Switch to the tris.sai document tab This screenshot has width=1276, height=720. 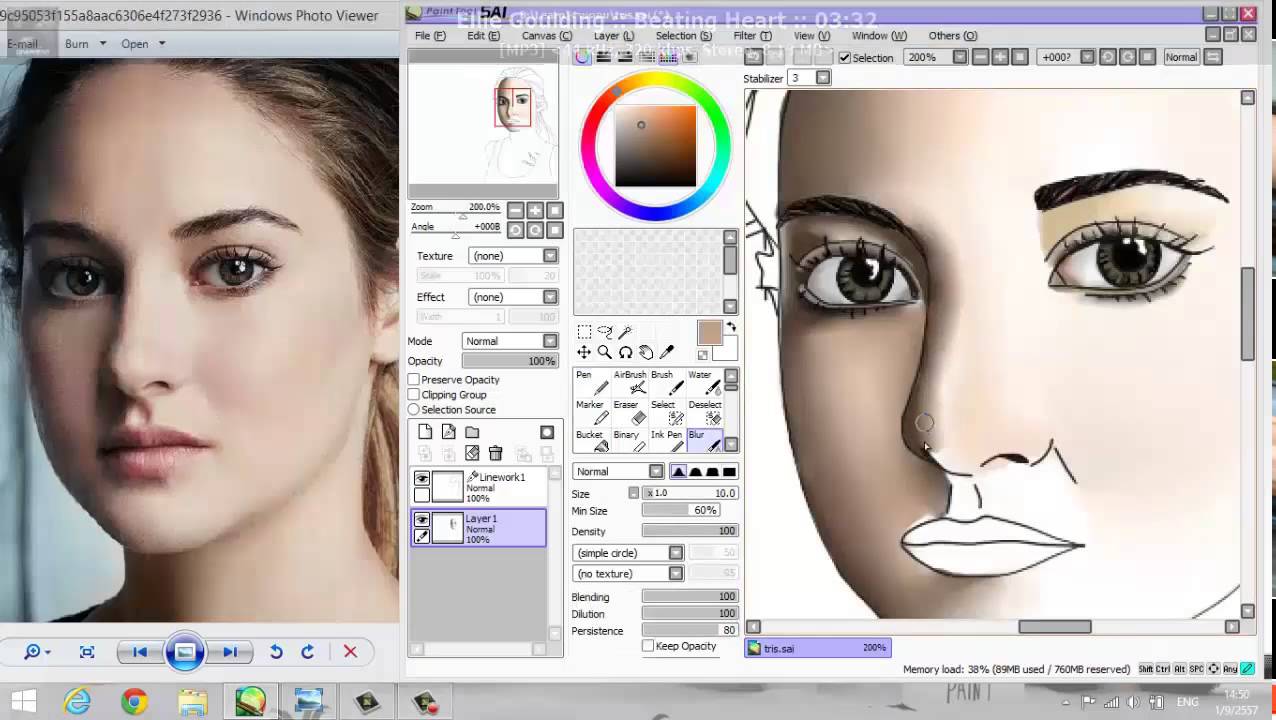pos(818,648)
